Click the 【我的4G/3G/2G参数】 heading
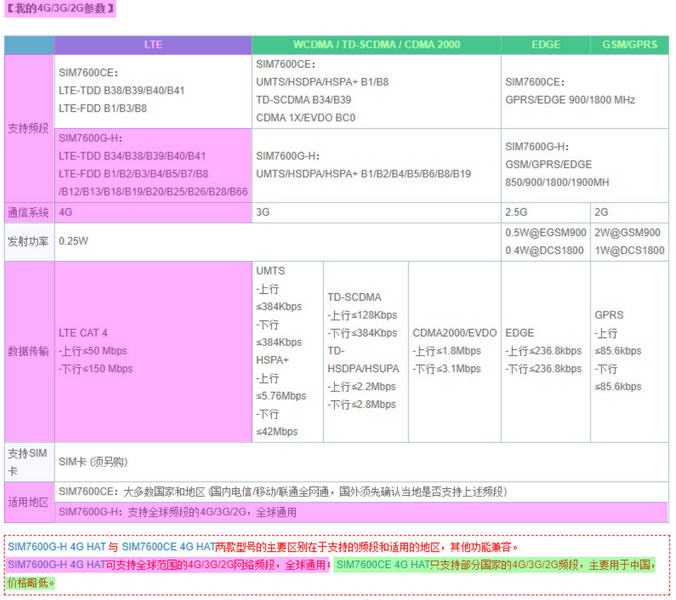 tap(60, 9)
